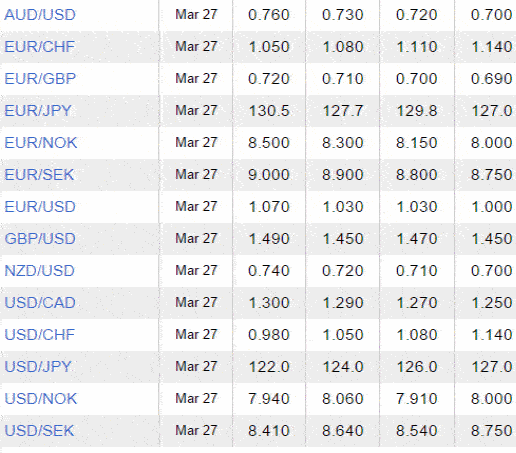Open the EUR/NOK currency link

coord(41,143)
